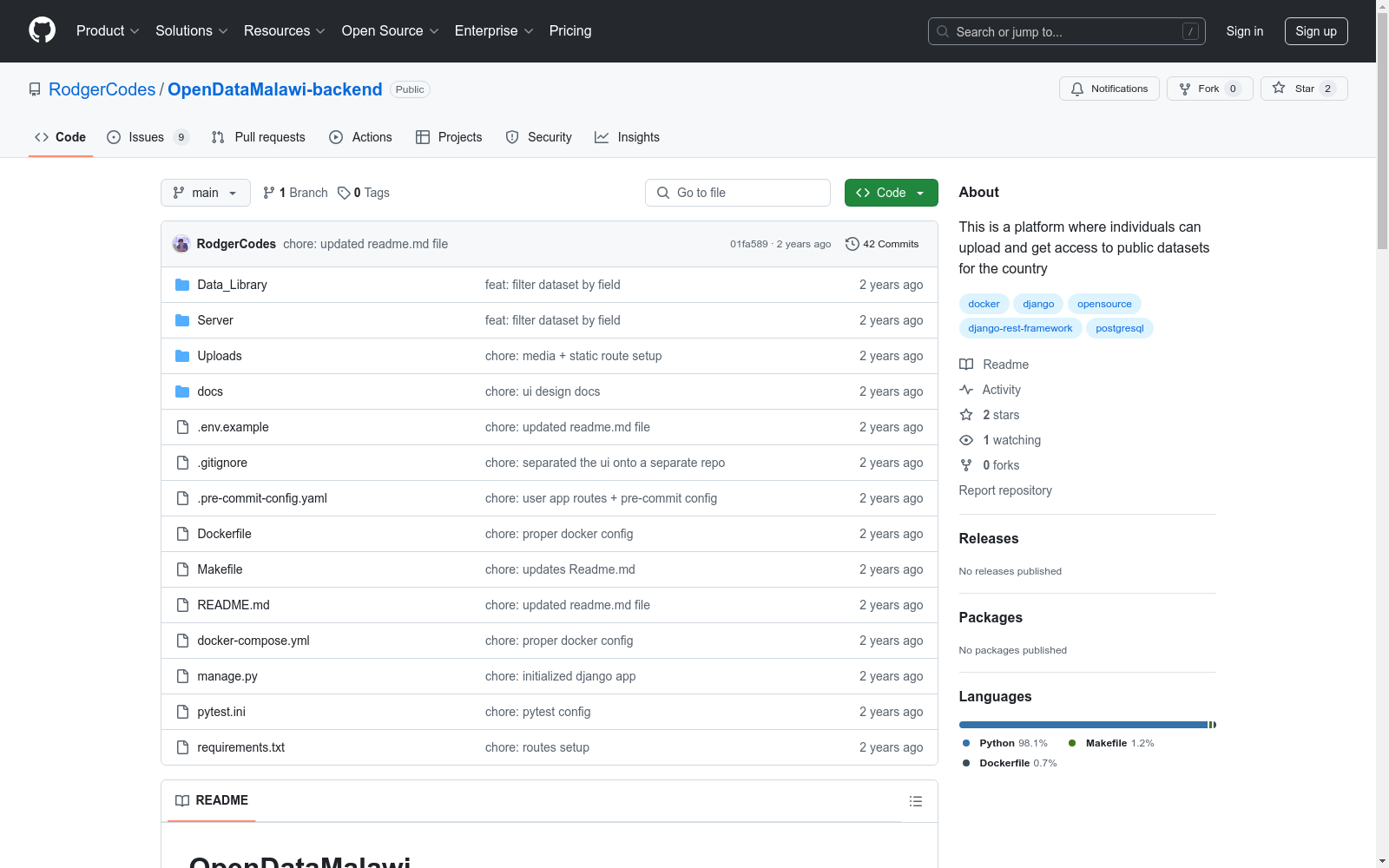This screenshot has width=1389, height=868.
Task: Click the fork icon beside 0 forks
Action: [966, 465]
